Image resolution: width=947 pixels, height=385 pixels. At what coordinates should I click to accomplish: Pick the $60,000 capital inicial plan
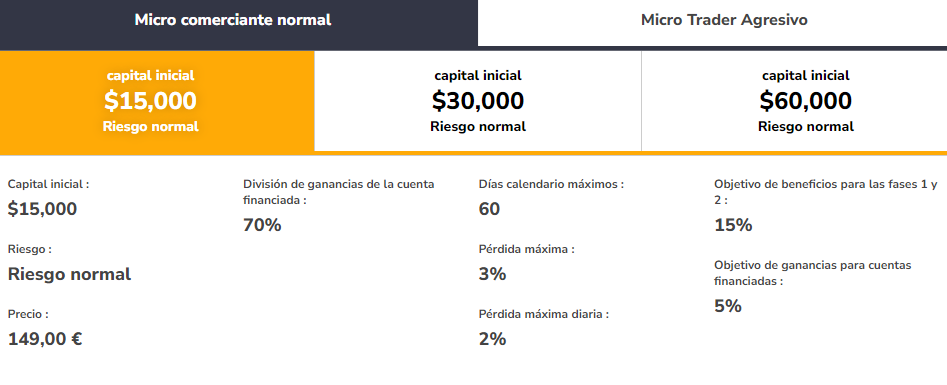tap(806, 101)
